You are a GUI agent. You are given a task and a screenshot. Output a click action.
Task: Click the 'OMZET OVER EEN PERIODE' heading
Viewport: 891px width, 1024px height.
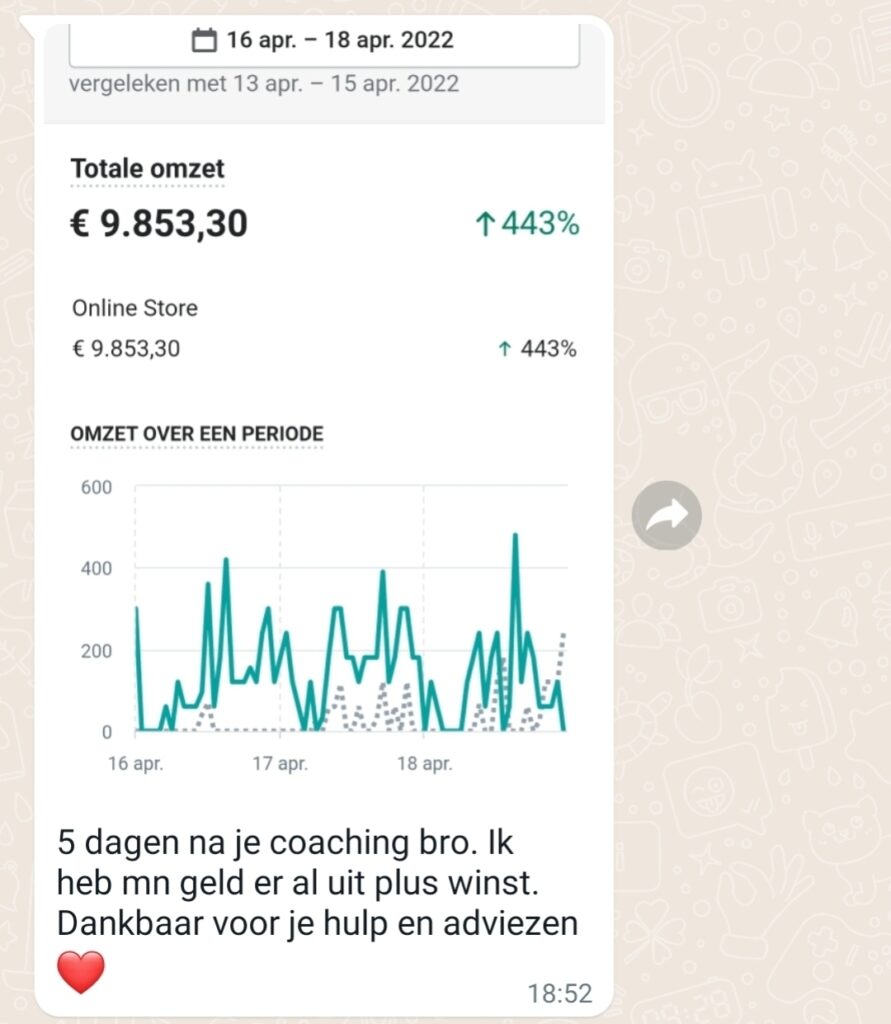(197, 434)
